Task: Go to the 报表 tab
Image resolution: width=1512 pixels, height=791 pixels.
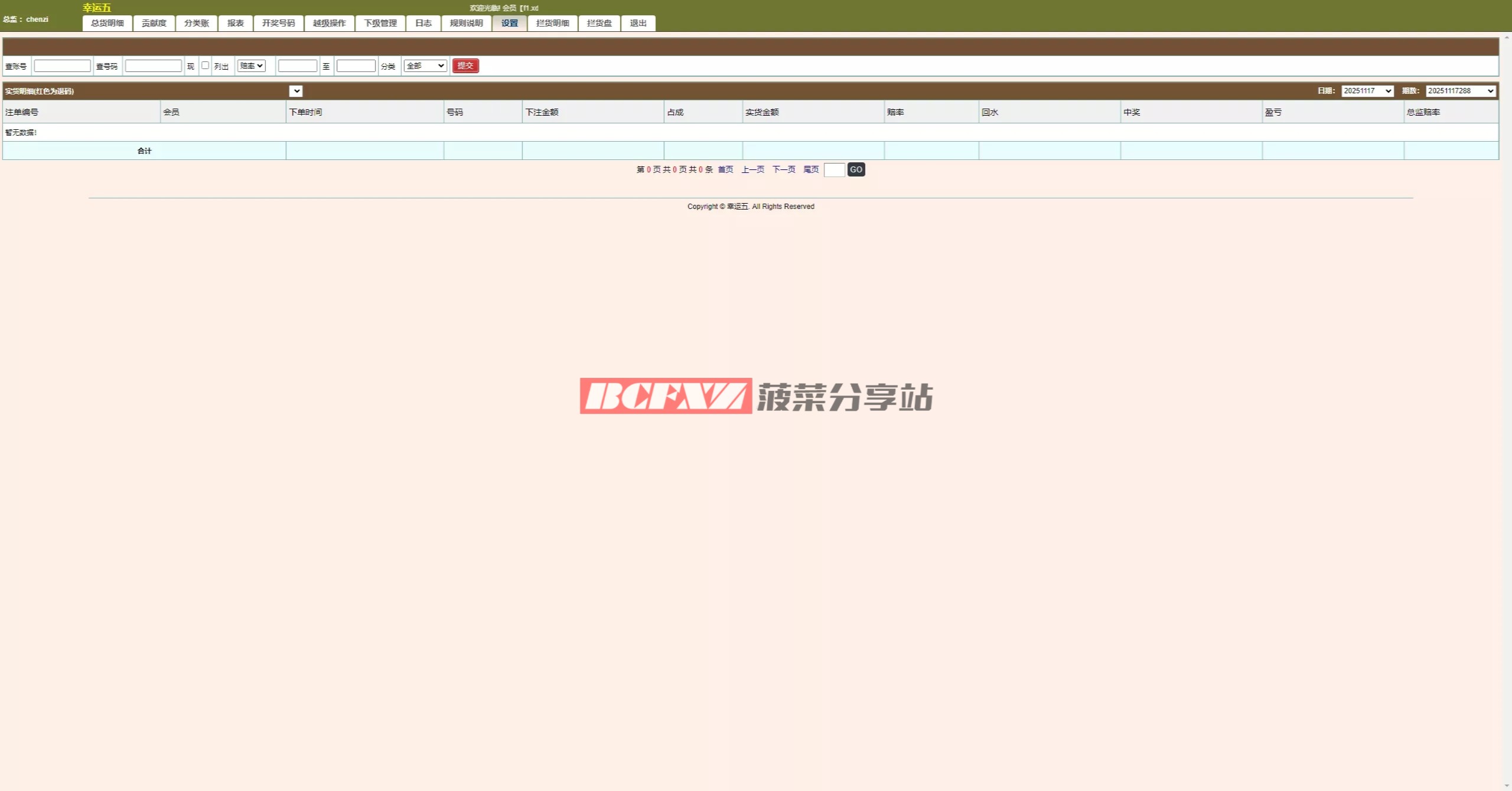Action: (x=235, y=23)
